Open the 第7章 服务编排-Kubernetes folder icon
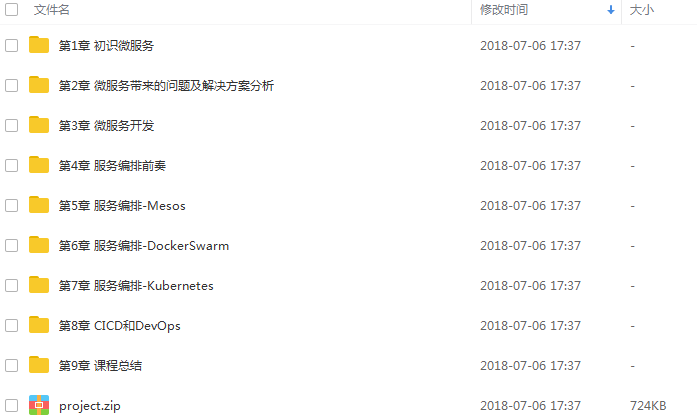The height and width of the screenshot is (419, 697). point(39,285)
